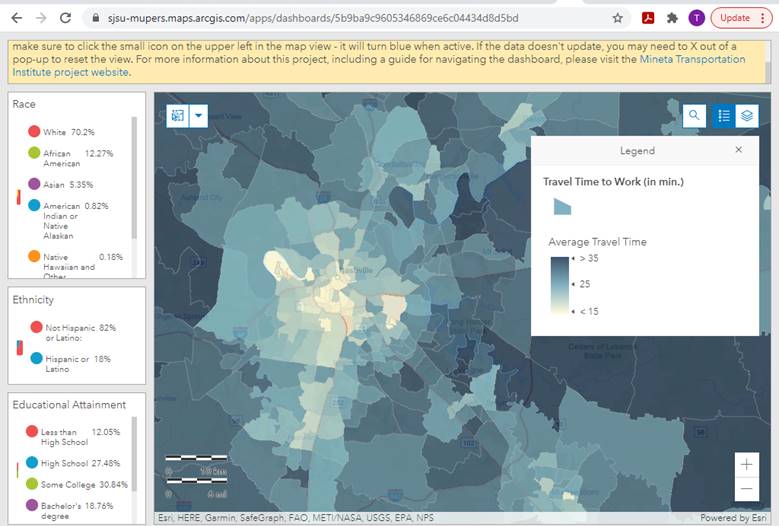Activate the map selection tool icon
Viewport: 779px width, 526px height.
pos(177,116)
